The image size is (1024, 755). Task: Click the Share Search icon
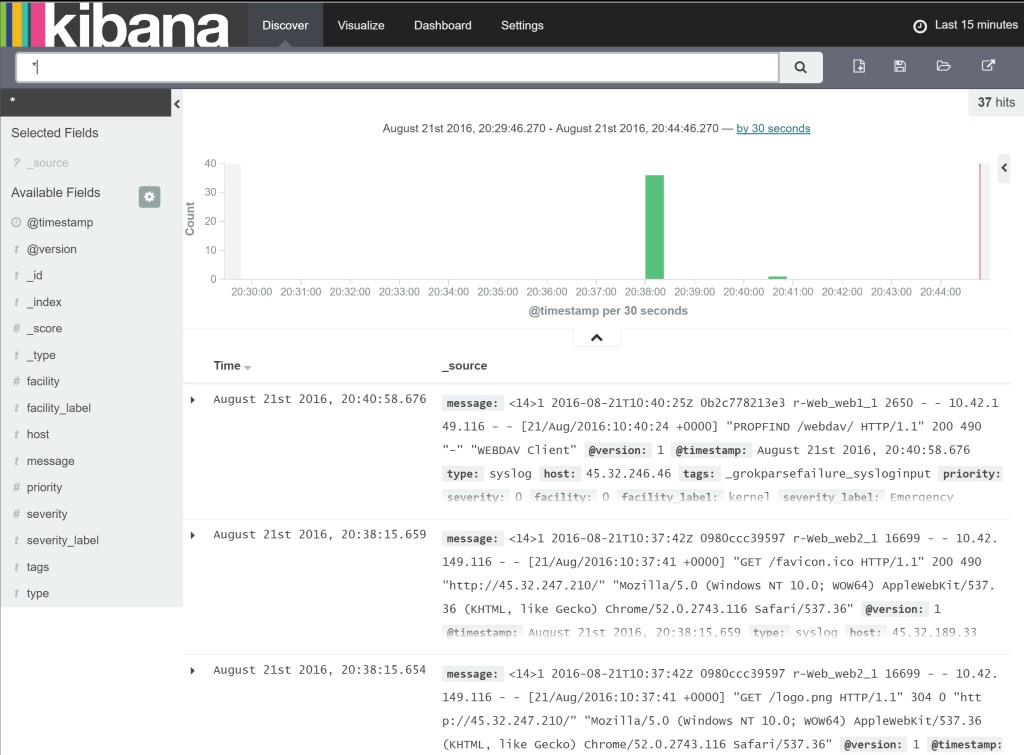[x=987, y=67]
